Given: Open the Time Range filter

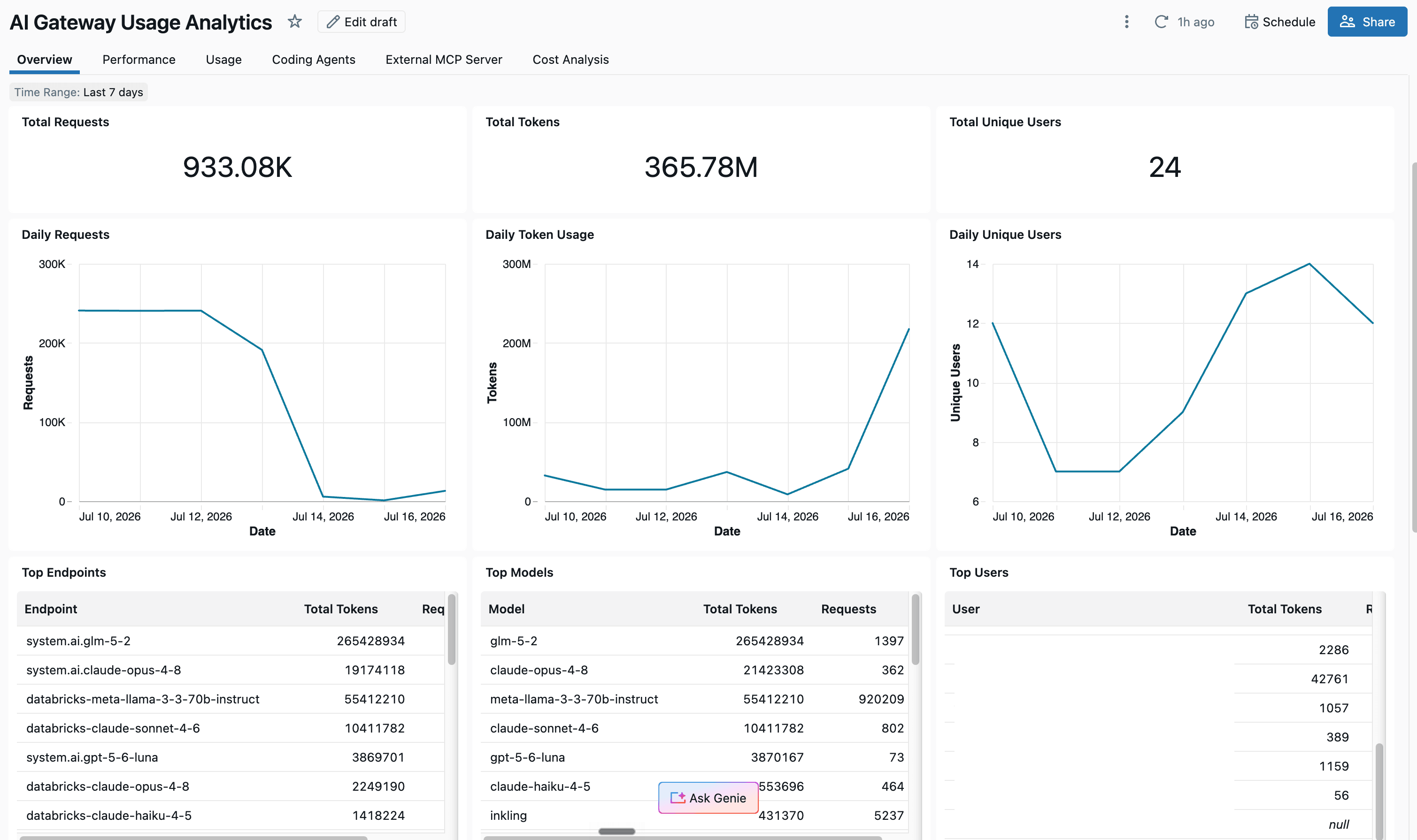Looking at the screenshot, I should pos(79,92).
